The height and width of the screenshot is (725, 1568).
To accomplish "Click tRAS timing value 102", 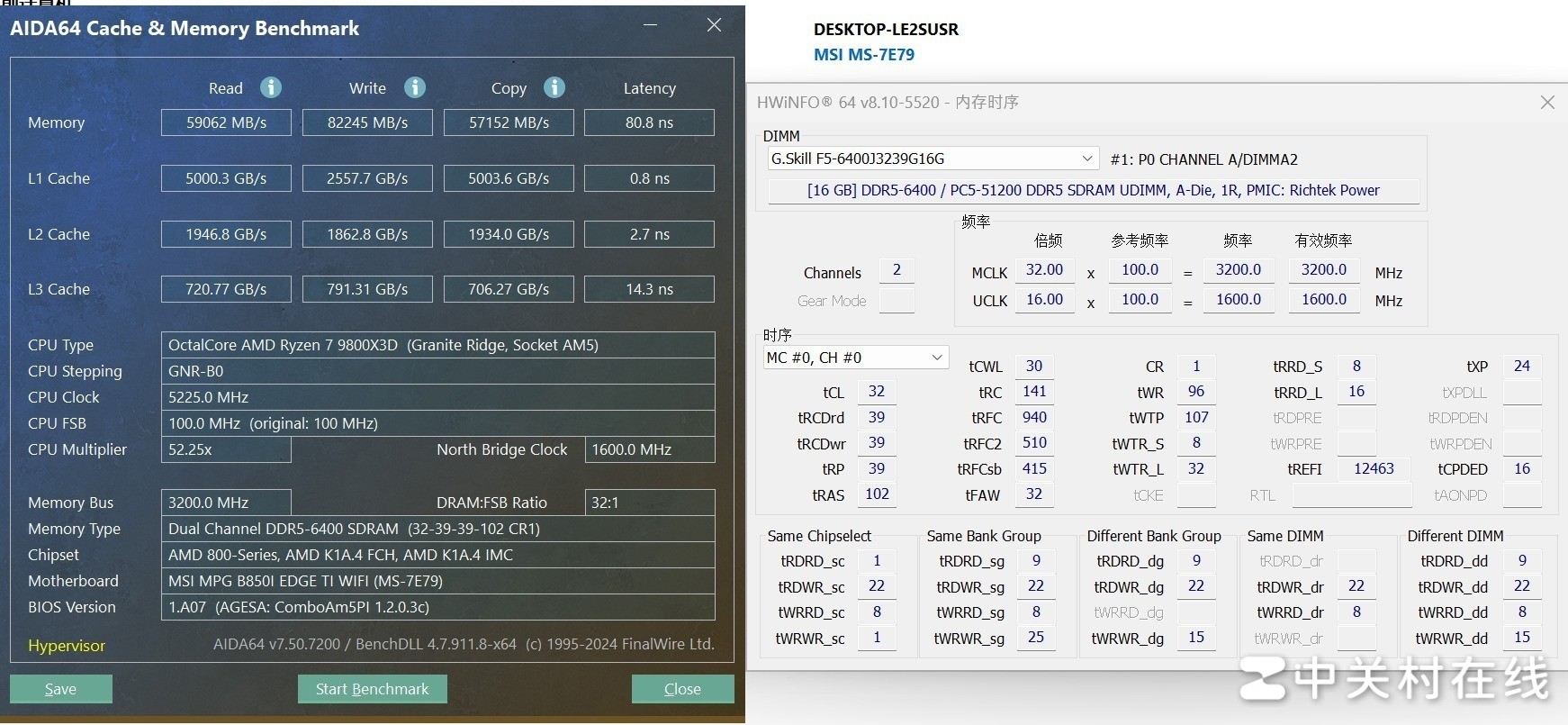I will (x=877, y=494).
